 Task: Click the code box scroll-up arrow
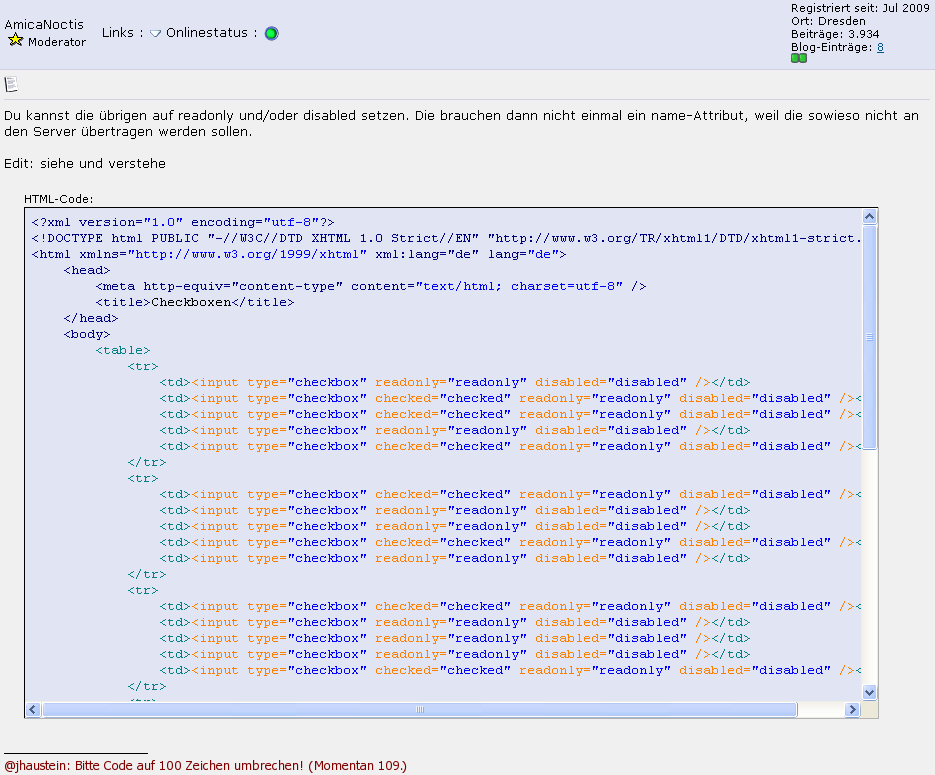[x=869, y=217]
